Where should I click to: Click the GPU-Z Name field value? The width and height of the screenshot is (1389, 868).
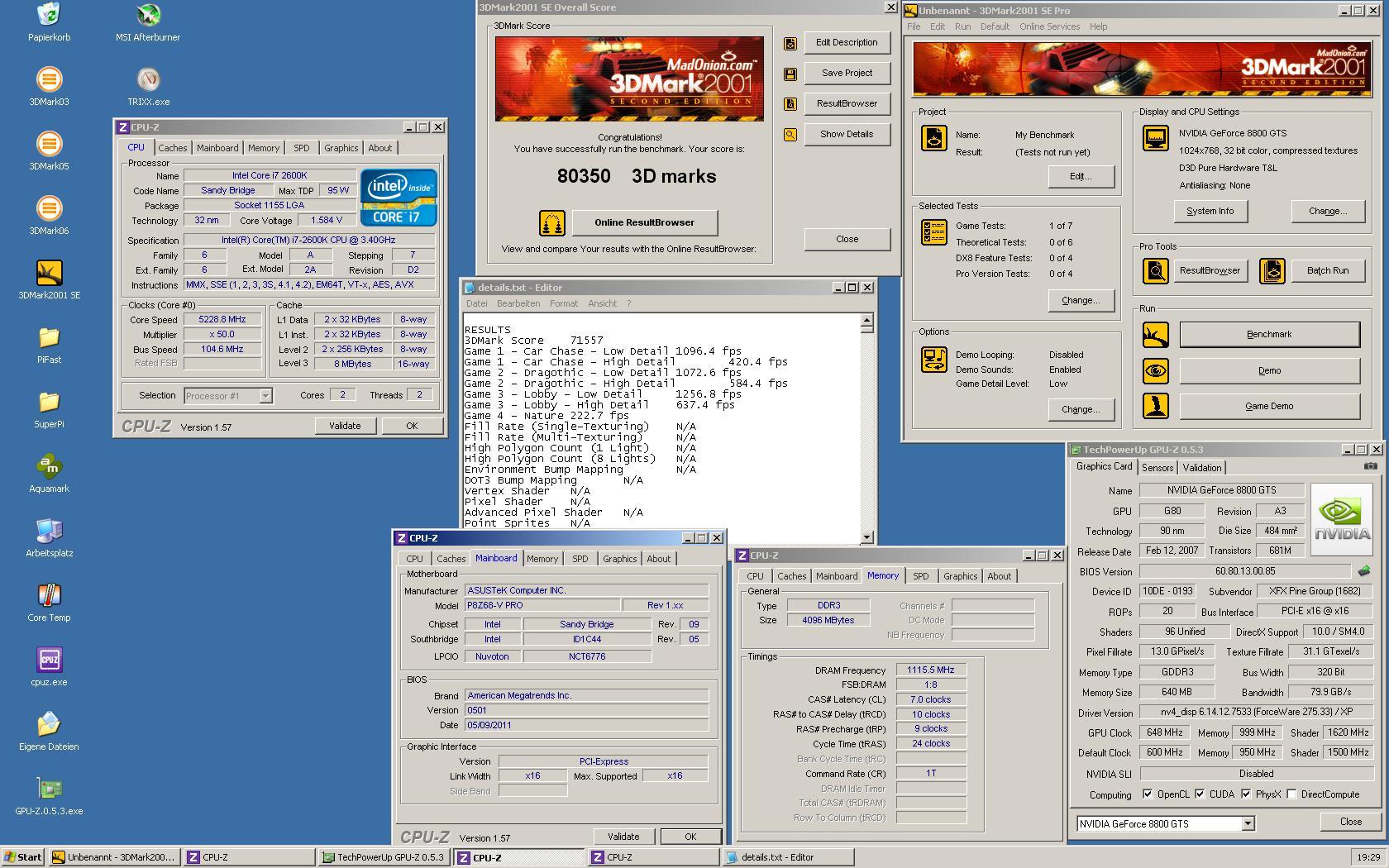[1221, 490]
